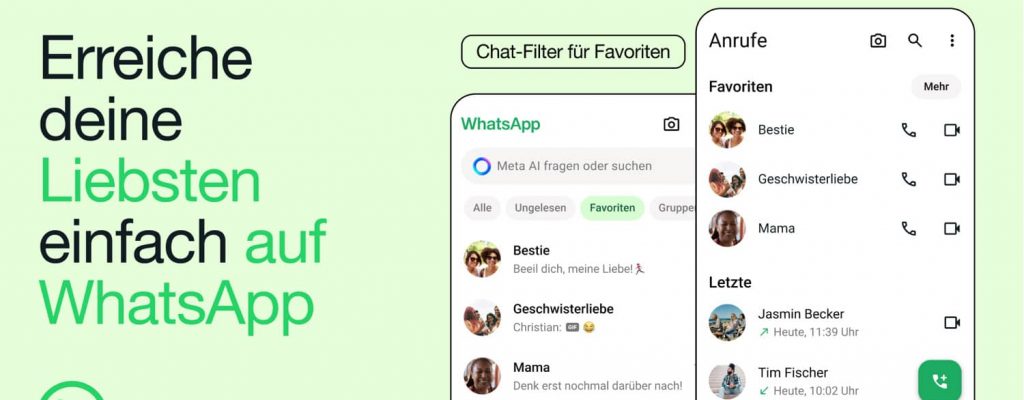Select the Ungelesen chat filter
1024x400 pixels.
click(x=540, y=208)
